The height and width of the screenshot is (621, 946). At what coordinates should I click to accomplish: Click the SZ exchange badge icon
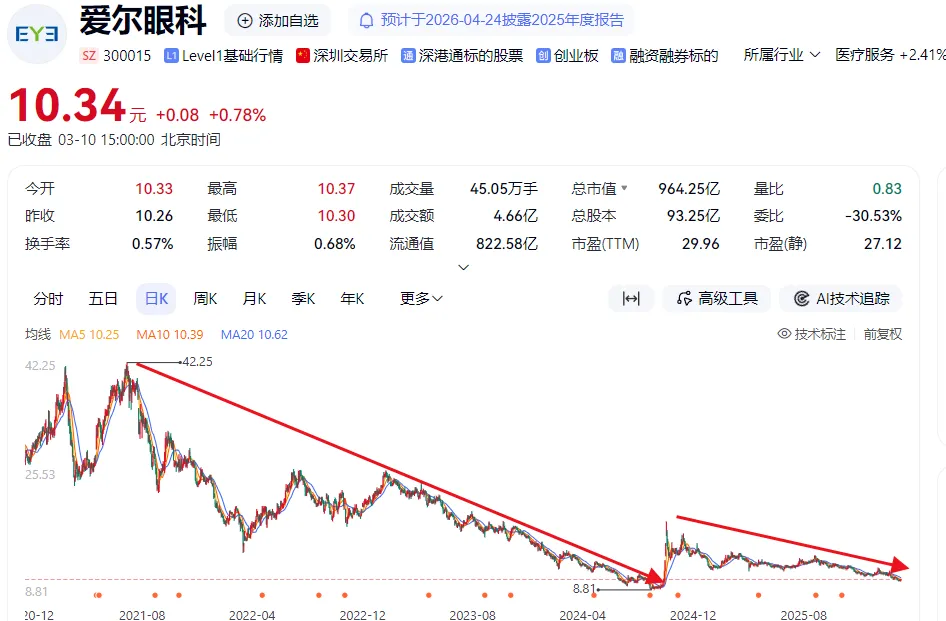(89, 56)
